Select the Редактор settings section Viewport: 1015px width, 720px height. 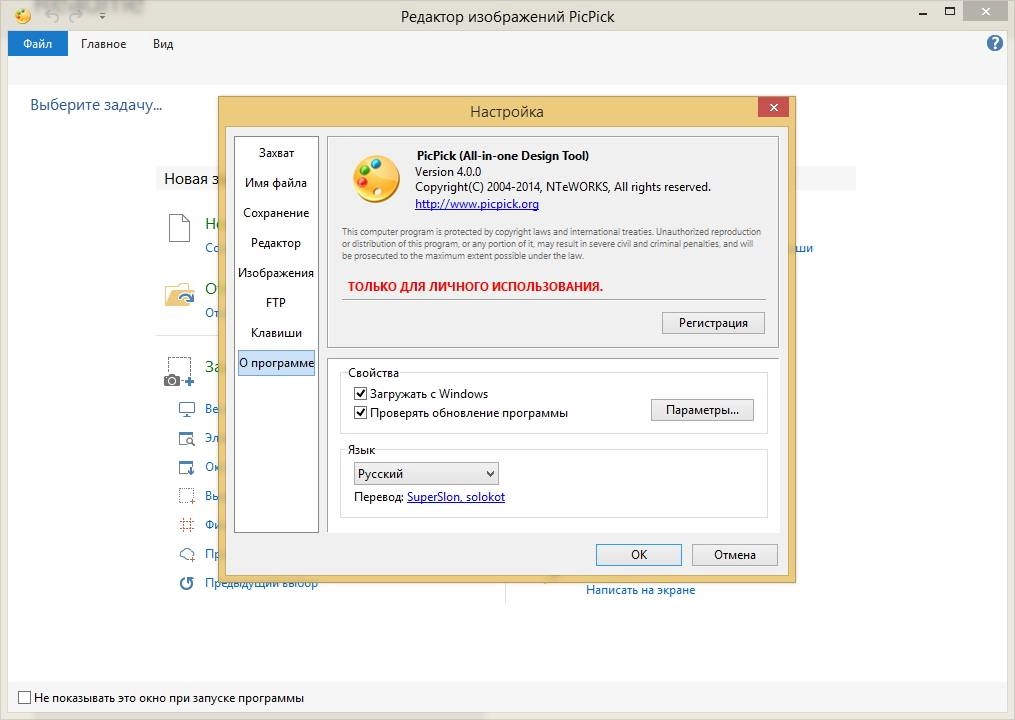click(276, 243)
